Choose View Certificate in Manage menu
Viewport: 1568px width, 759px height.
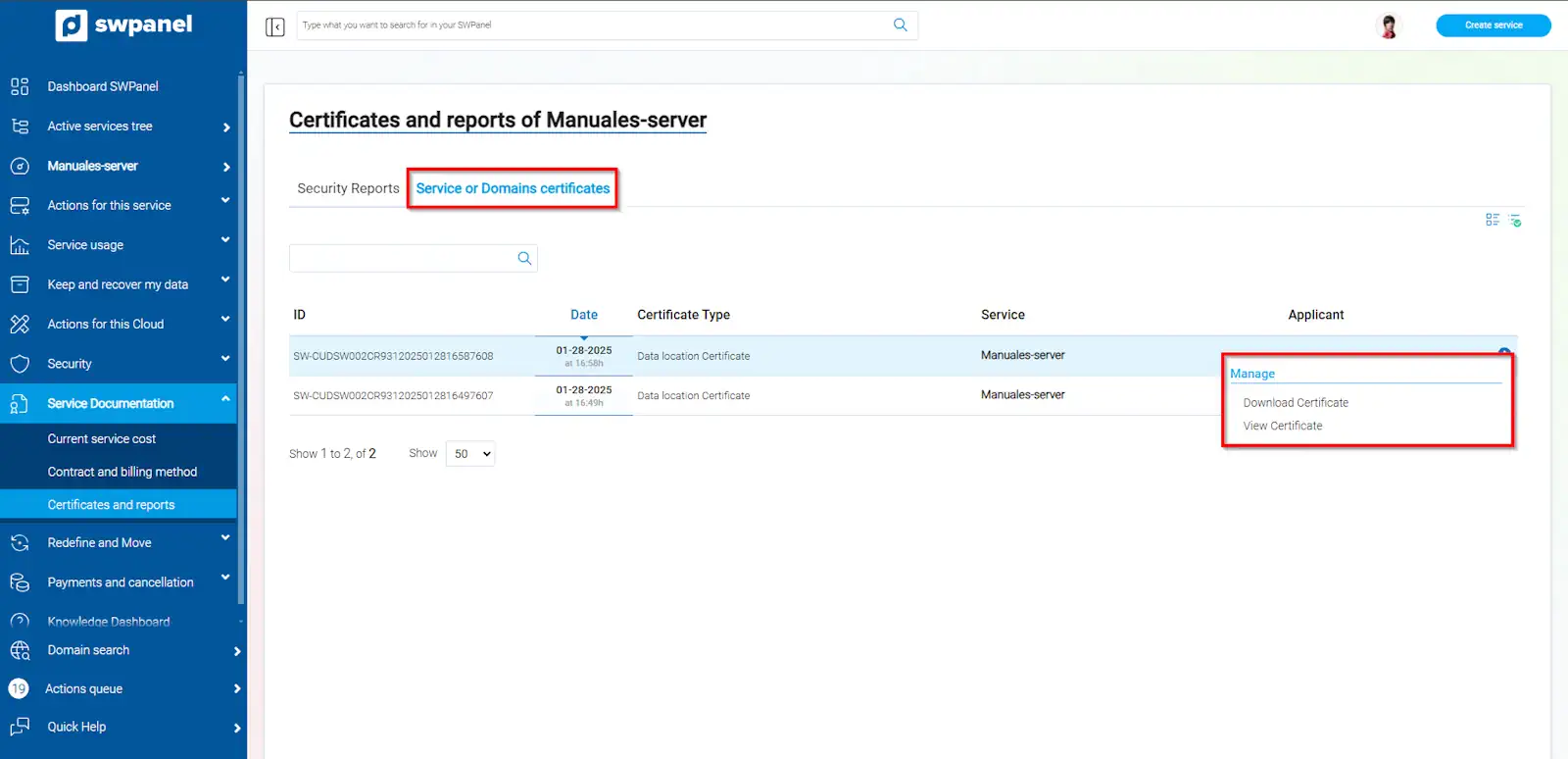click(1282, 426)
